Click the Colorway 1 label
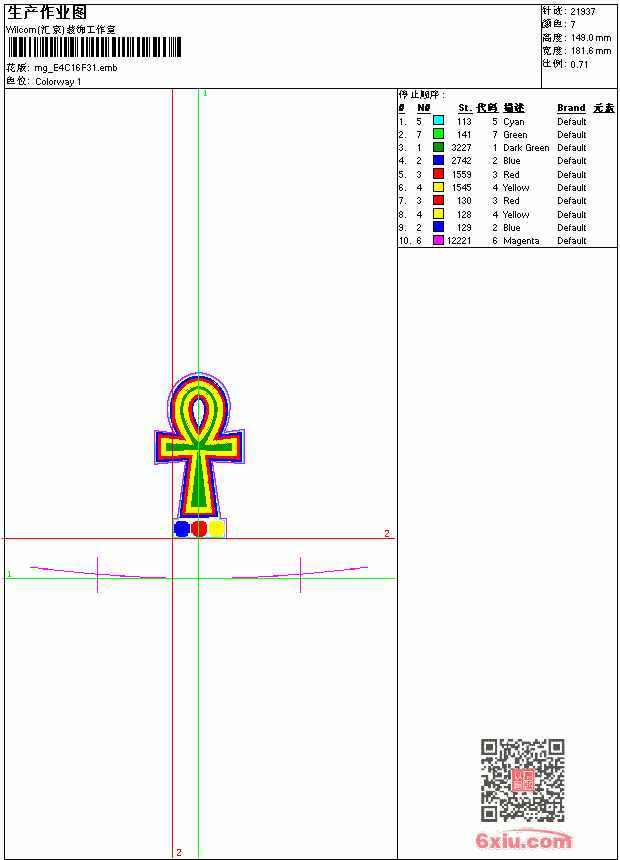This screenshot has height=860, width=620. click(x=58, y=82)
